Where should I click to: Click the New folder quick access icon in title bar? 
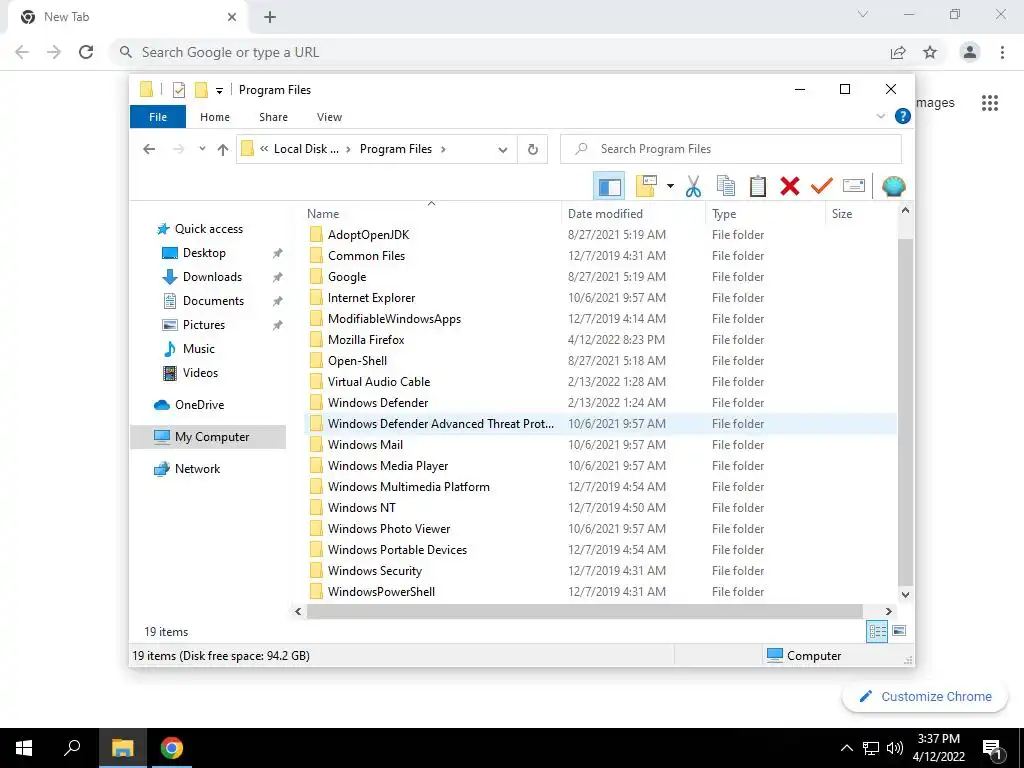[x=201, y=89]
